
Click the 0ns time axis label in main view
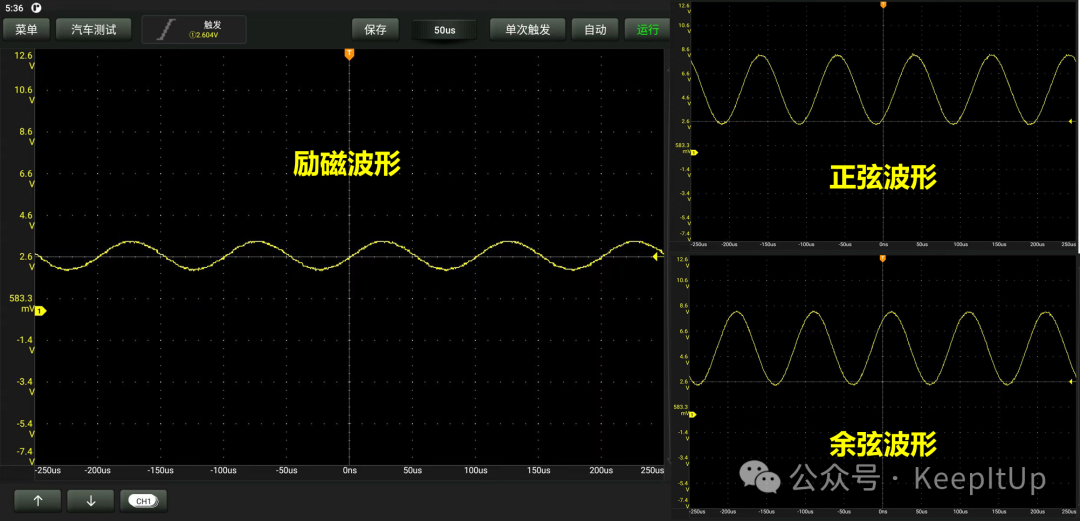pyautogui.click(x=349, y=471)
